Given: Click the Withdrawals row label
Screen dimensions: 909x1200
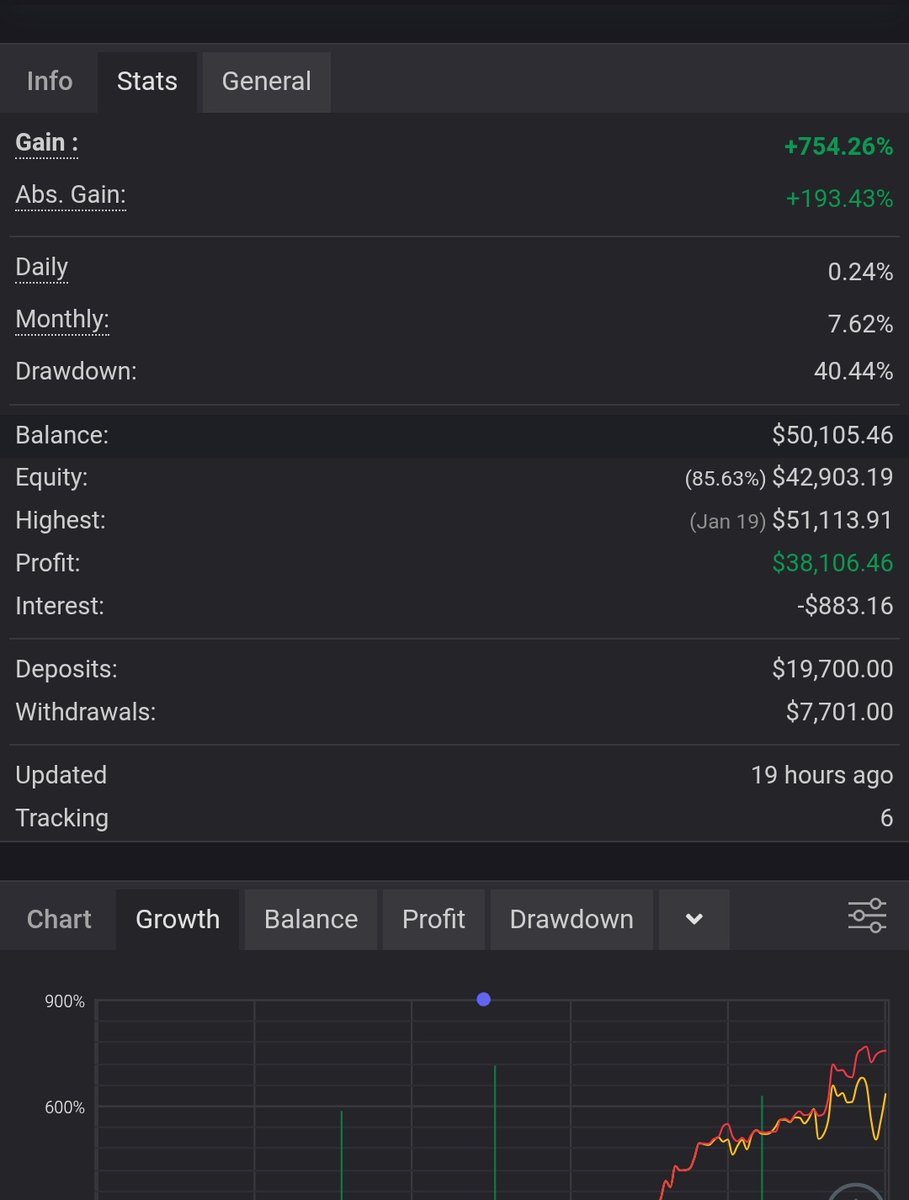Looking at the screenshot, I should point(86,712).
